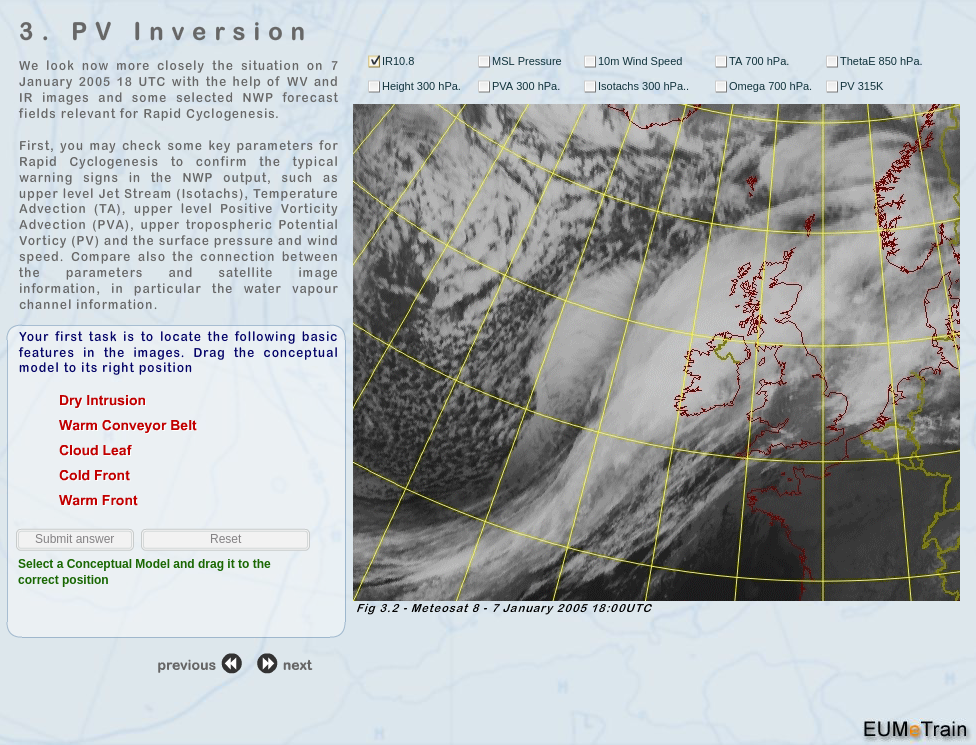Select the Warm Conveyor Belt label
This screenshot has width=976, height=745.
click(127, 426)
